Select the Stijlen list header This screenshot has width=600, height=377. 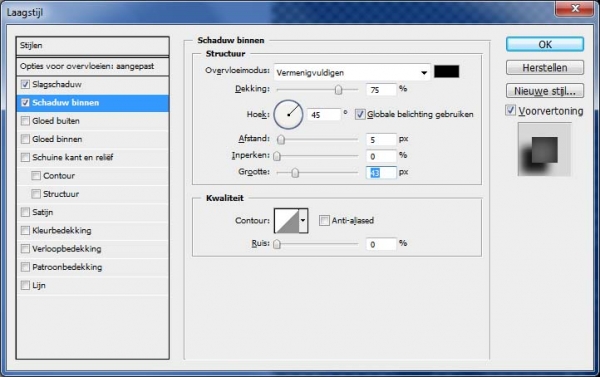tap(93, 46)
